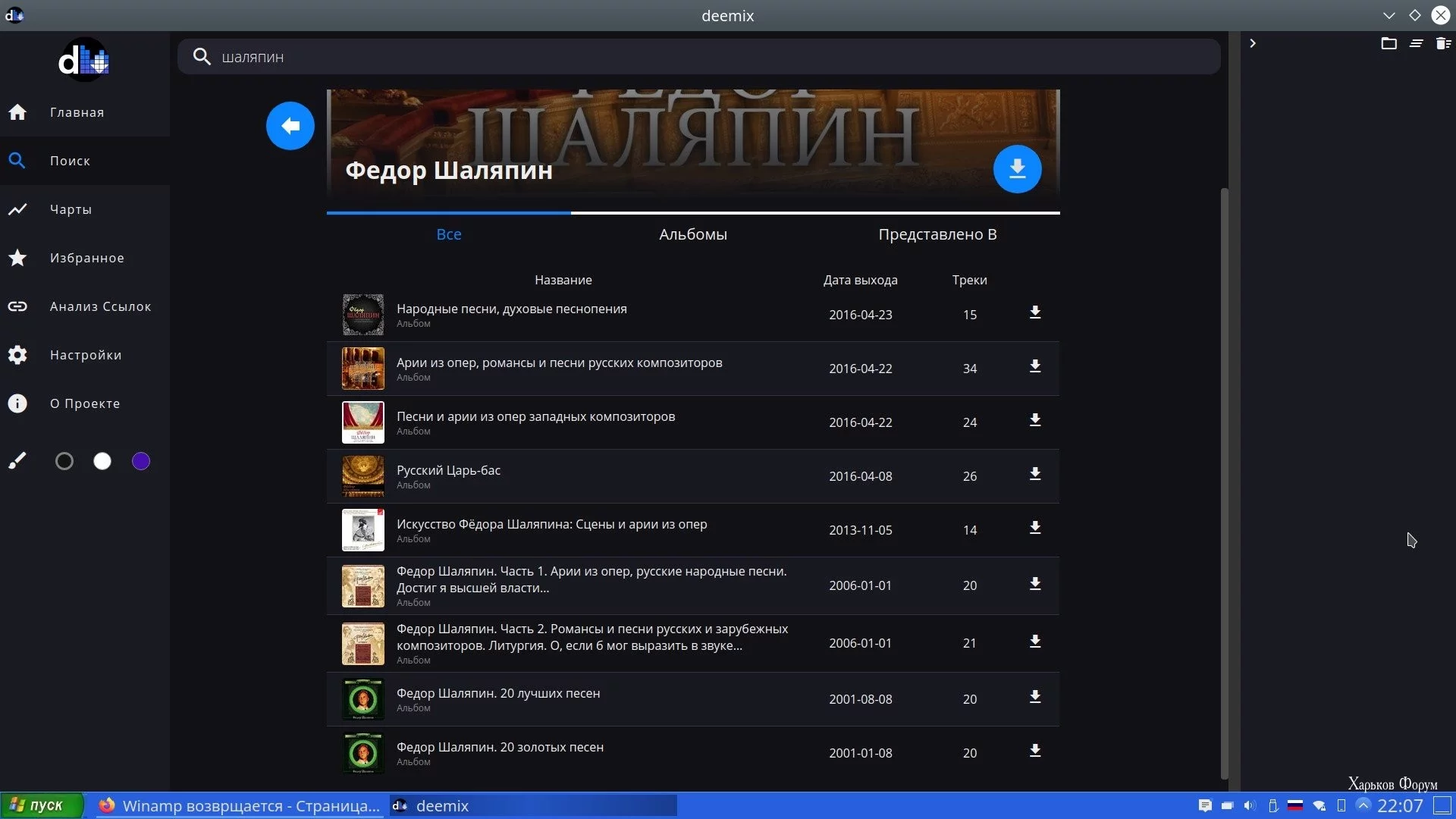Delete all downloads with trash icon
The height and width of the screenshot is (819, 1456).
pos(1443,43)
